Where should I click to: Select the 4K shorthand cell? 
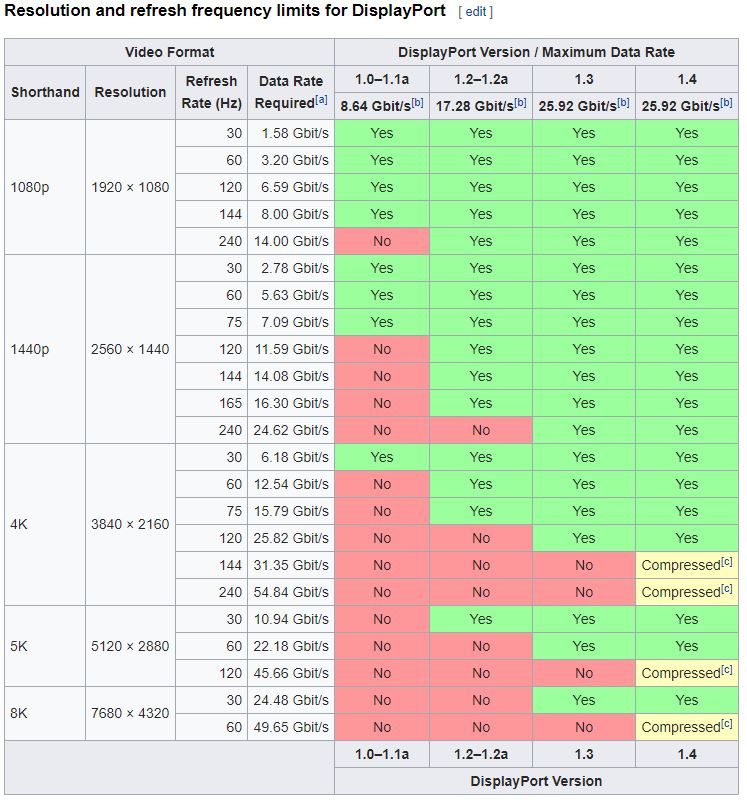click(45, 524)
